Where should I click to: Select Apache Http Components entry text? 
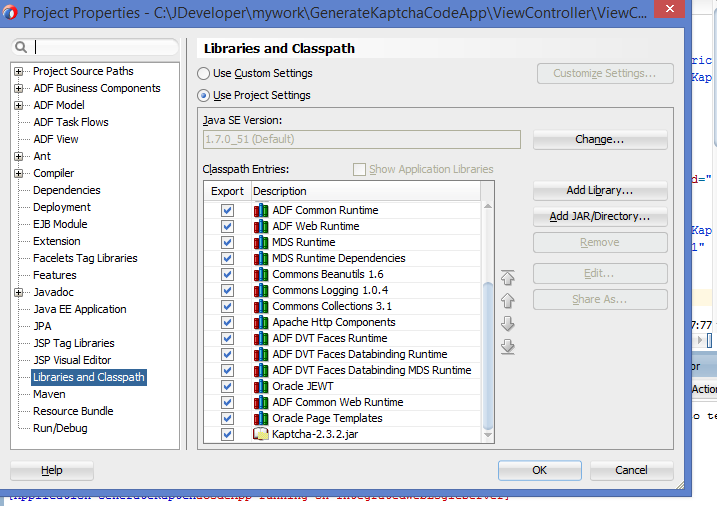(x=334, y=322)
